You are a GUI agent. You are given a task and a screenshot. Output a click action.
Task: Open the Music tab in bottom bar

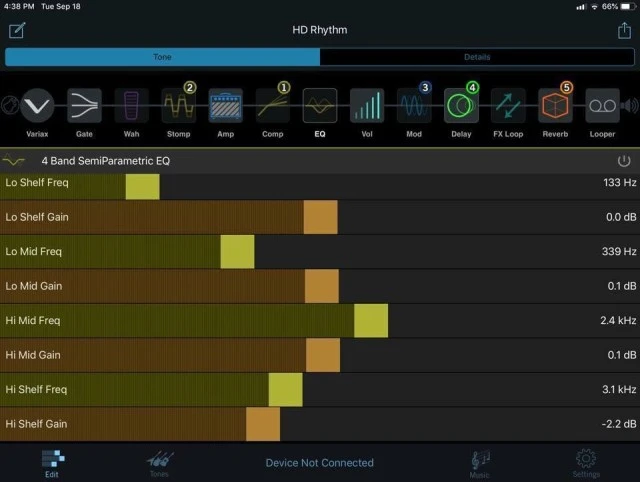[480, 464]
